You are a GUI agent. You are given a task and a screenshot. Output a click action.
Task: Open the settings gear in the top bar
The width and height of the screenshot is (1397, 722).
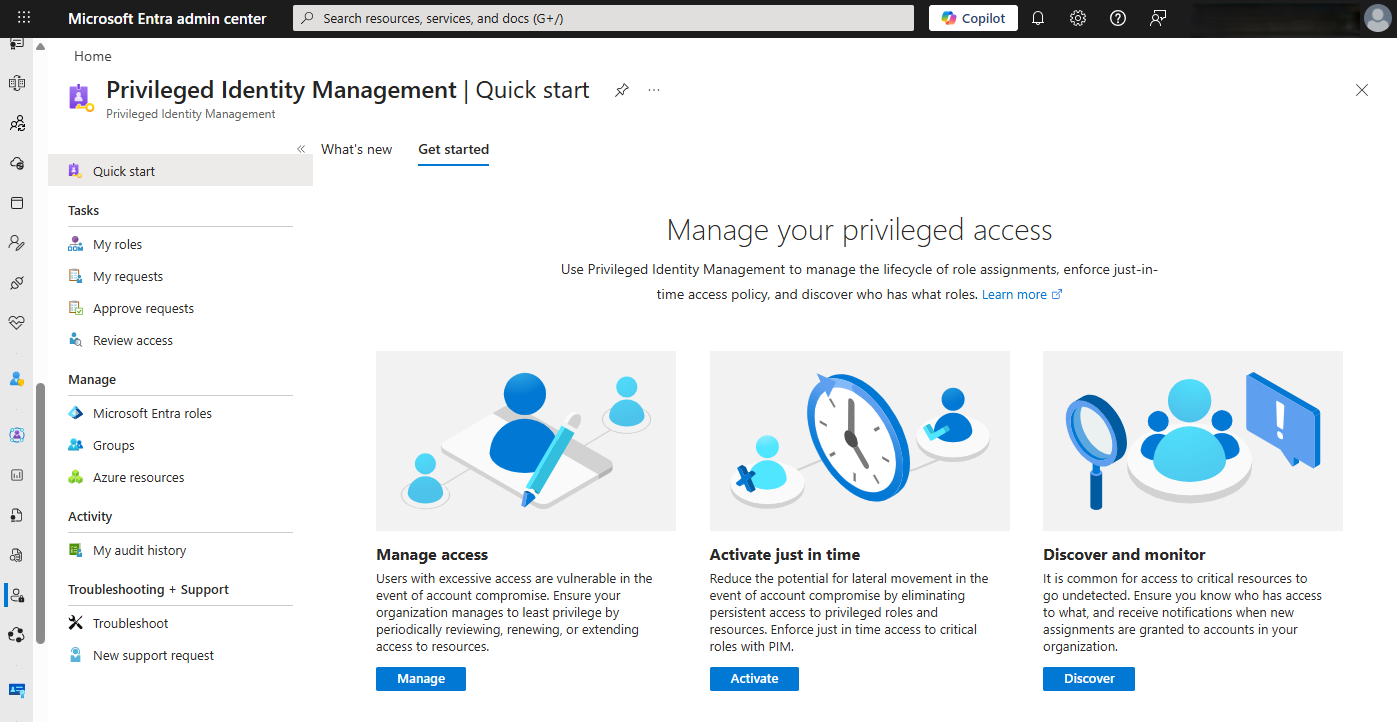click(1077, 17)
